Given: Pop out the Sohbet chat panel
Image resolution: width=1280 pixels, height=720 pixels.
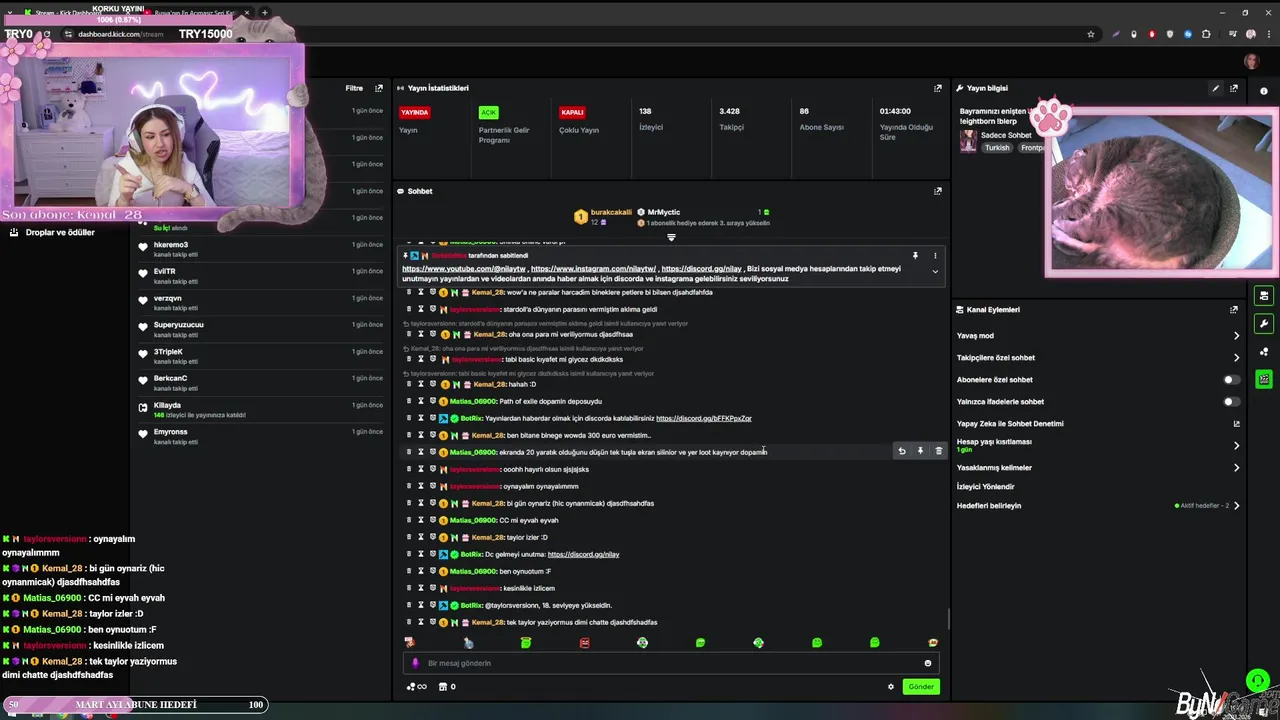Looking at the screenshot, I should coord(937,191).
